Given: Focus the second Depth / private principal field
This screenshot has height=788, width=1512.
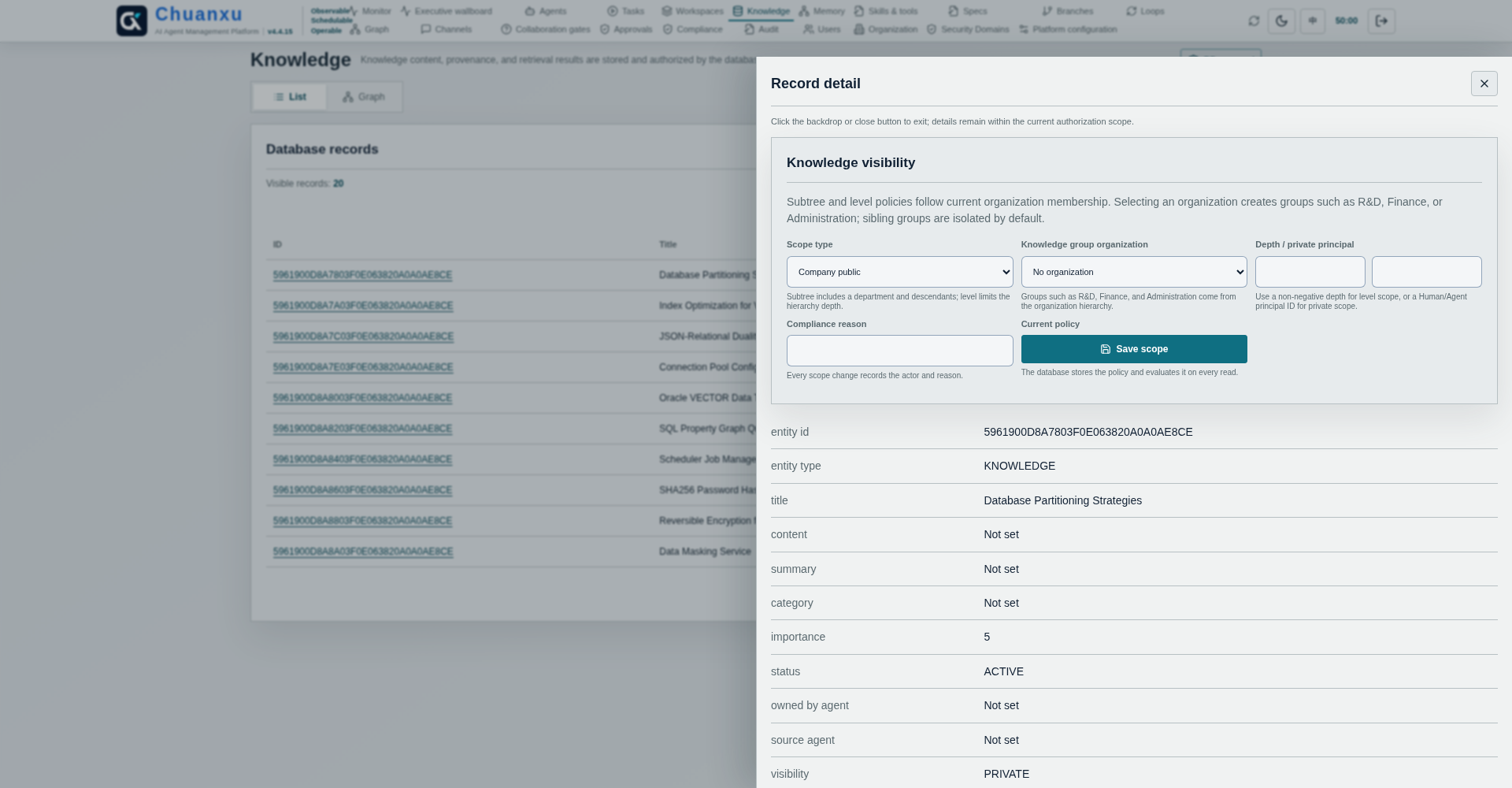Looking at the screenshot, I should coord(1427,272).
